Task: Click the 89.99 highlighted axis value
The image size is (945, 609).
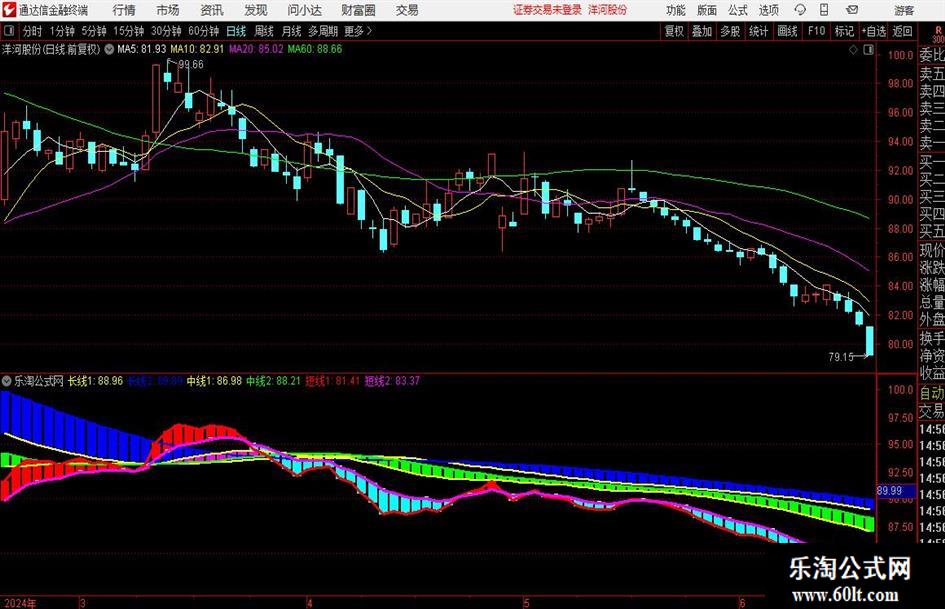Action: click(x=890, y=491)
